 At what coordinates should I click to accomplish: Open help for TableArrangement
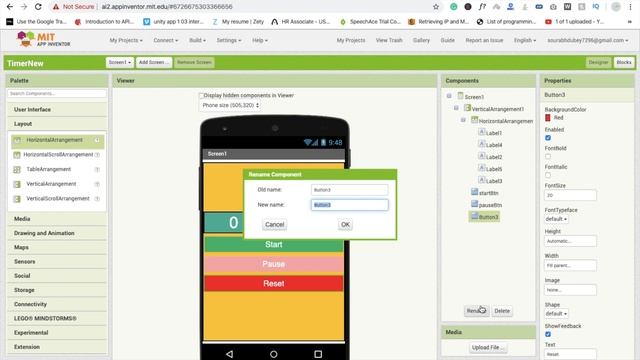(x=97, y=169)
